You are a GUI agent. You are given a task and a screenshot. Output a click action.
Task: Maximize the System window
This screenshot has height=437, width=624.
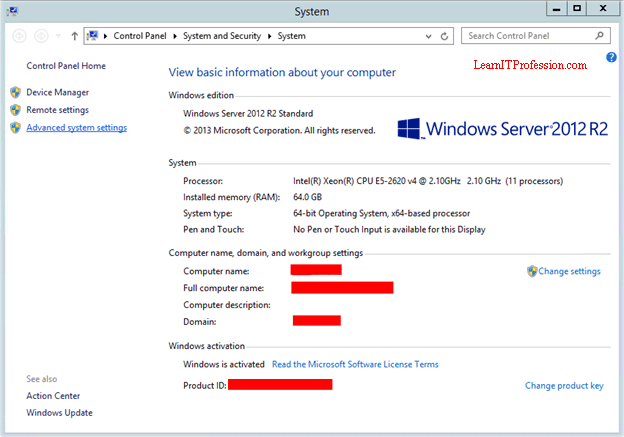pyautogui.click(x=577, y=9)
